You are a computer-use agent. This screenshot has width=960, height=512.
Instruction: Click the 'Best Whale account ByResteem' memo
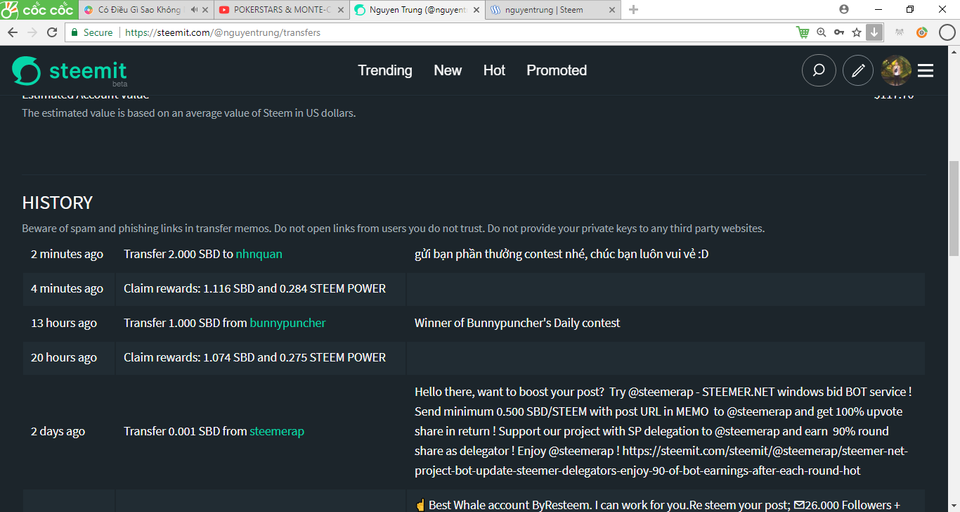658,505
